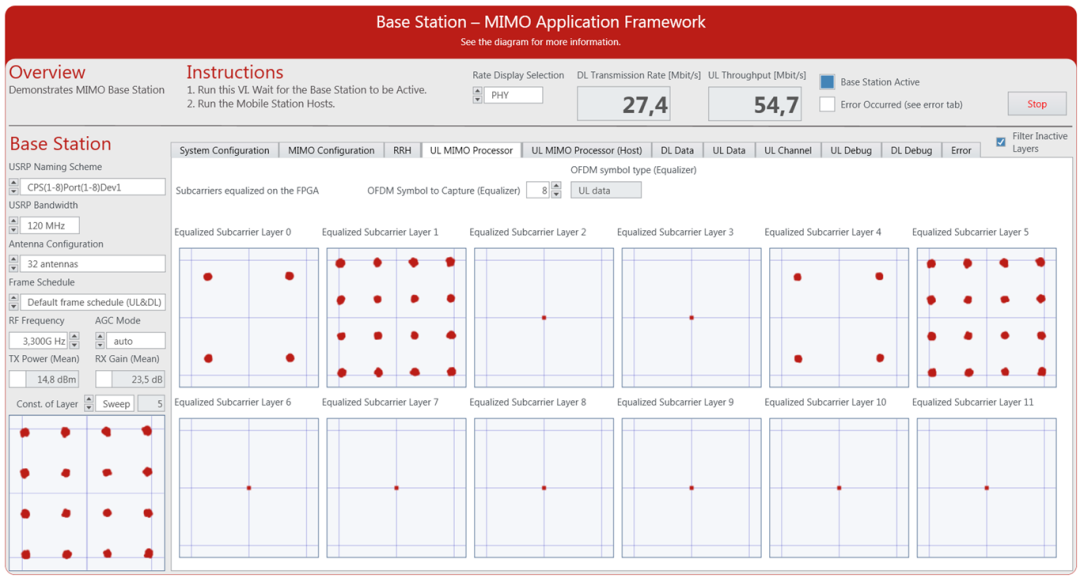Click the RF Frequency value field
This screenshot has width=1080, height=578.
(39, 340)
